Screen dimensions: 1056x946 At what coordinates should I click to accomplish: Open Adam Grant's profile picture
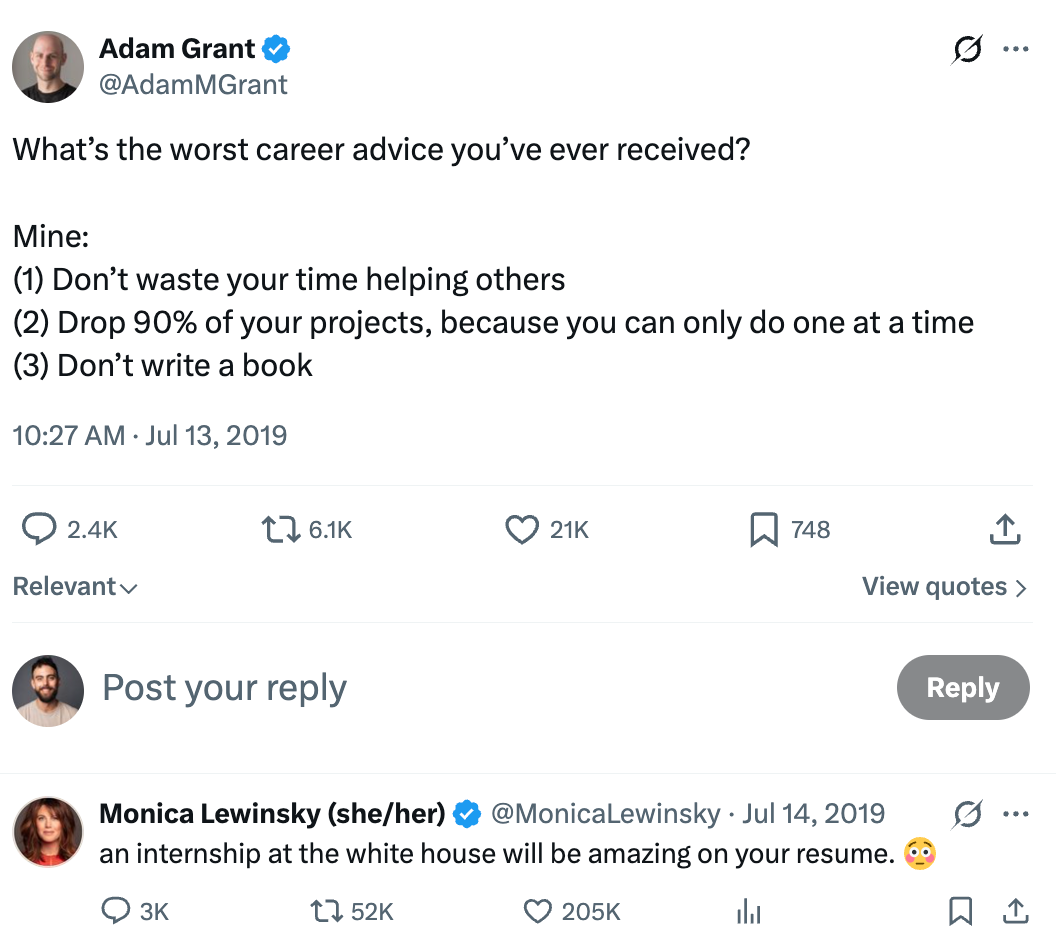(x=46, y=66)
